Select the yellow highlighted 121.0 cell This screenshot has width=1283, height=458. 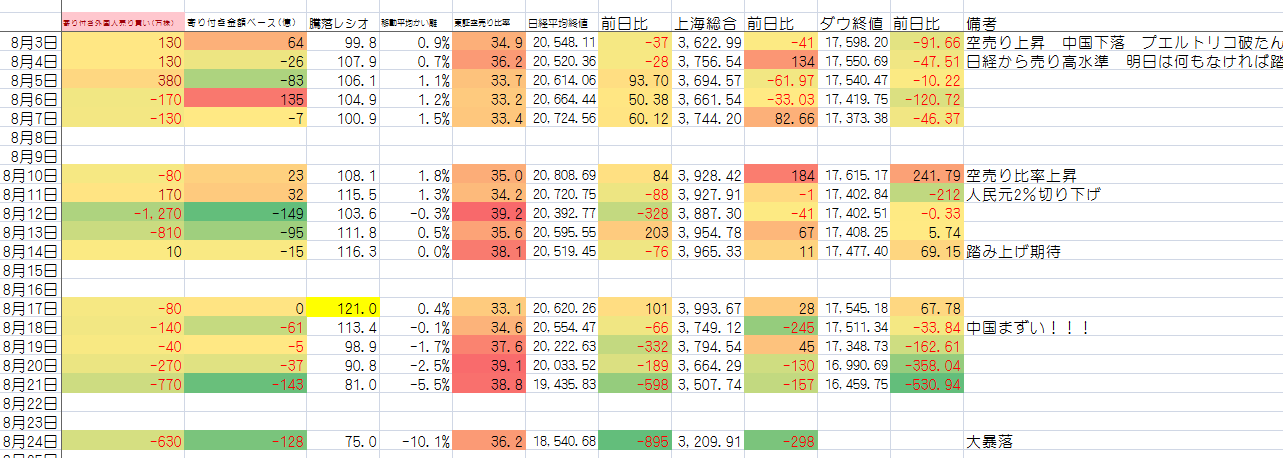click(344, 308)
